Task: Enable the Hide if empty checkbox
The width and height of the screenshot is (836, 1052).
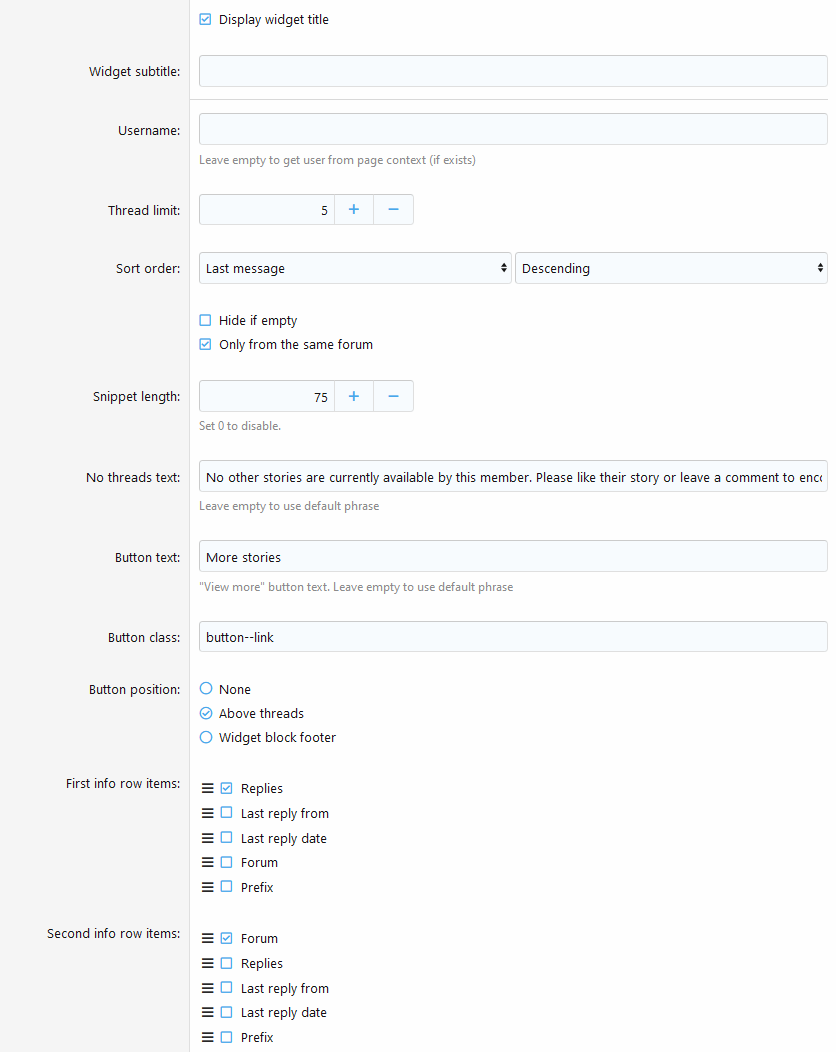Action: point(206,321)
